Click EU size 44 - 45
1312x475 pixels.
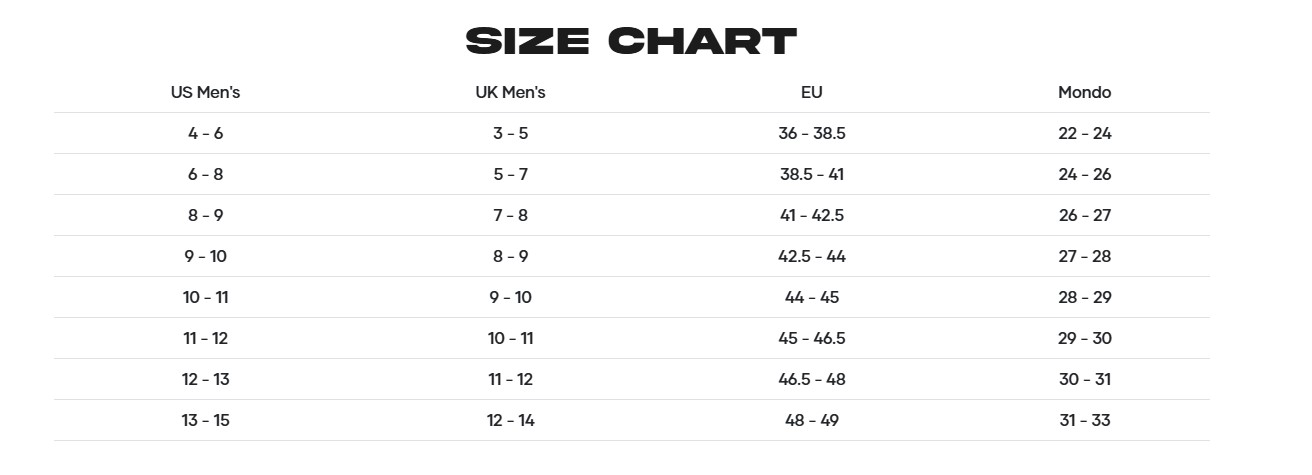[x=811, y=297]
